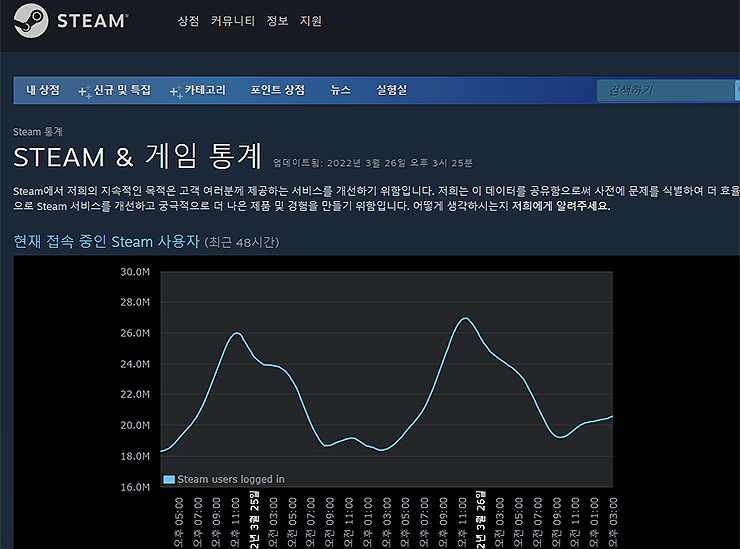The height and width of the screenshot is (549, 740).
Task: Click the 3월 26일 date marker on axis
Action: (481, 519)
